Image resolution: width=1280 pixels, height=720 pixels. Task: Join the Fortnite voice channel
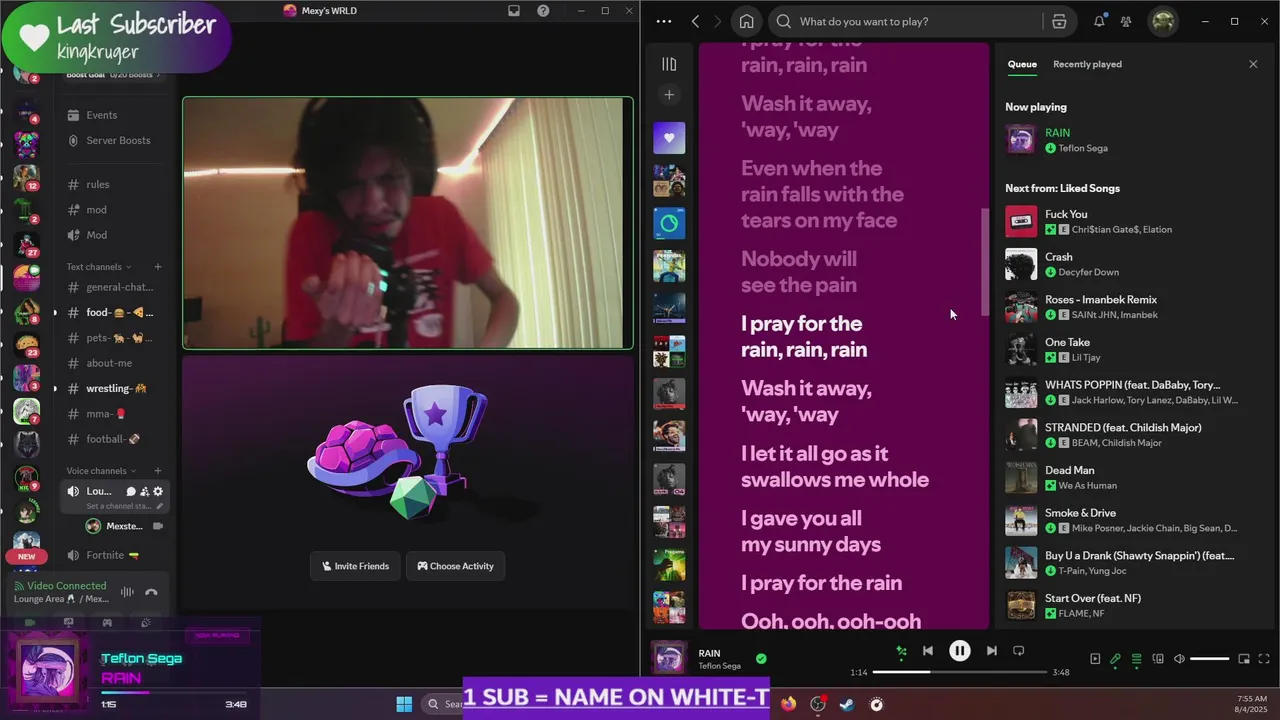point(116,555)
